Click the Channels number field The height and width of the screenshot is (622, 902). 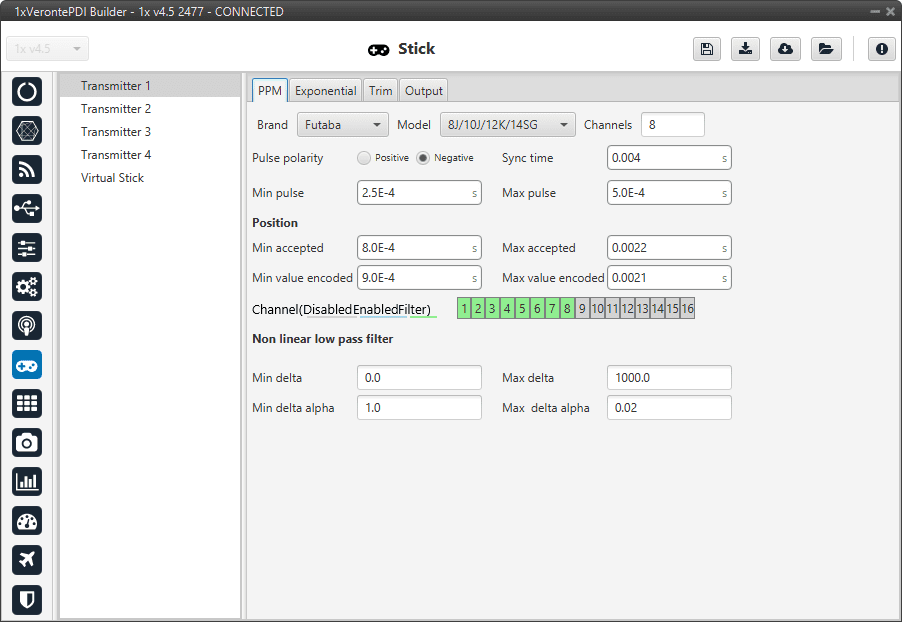[673, 125]
